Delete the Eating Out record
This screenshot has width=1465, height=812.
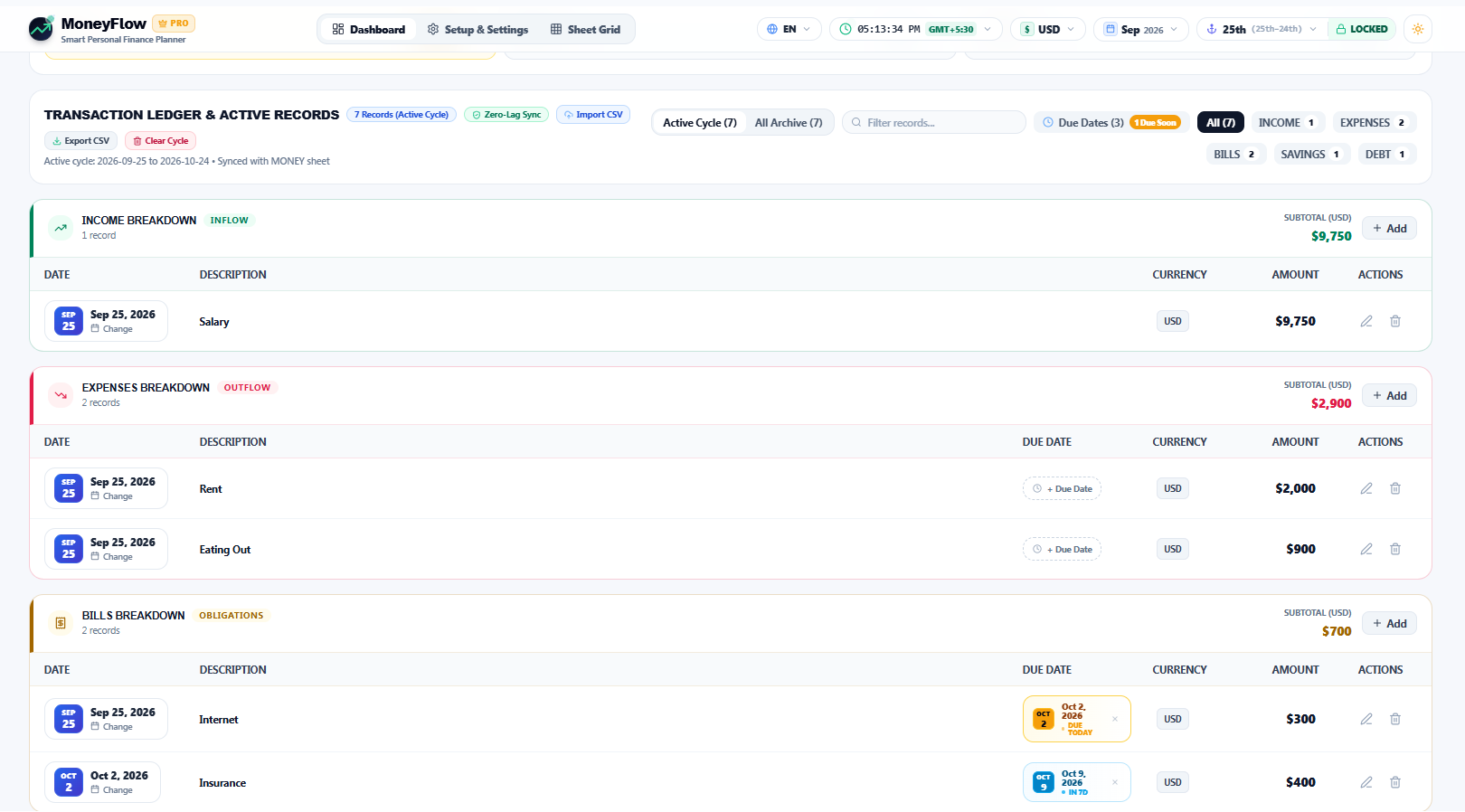point(1395,549)
